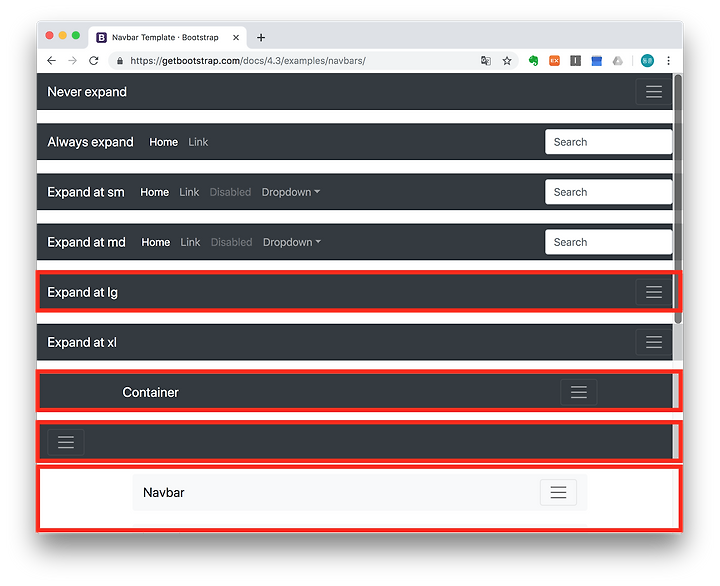Click the Expand at md brand
This screenshot has height=586, width=720.
coord(86,242)
